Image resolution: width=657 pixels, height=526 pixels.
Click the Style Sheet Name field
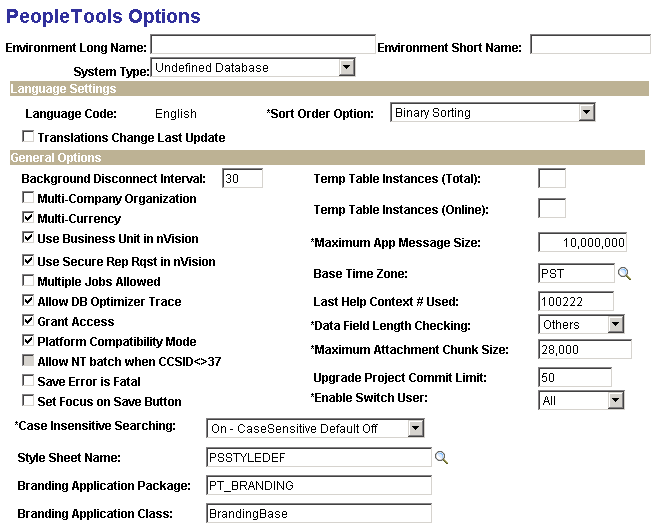[319, 457]
